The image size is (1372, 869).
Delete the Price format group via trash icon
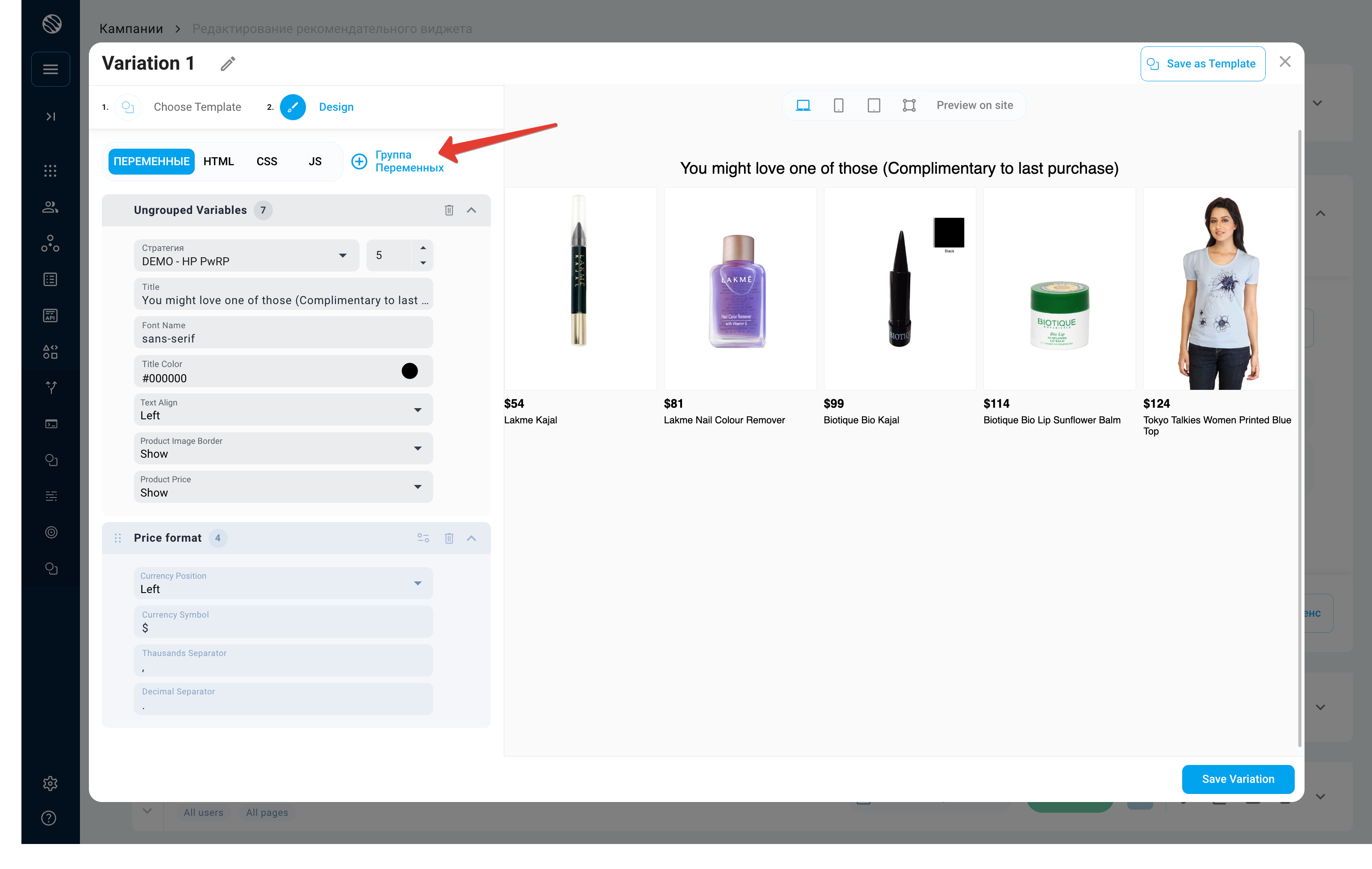pyautogui.click(x=449, y=538)
